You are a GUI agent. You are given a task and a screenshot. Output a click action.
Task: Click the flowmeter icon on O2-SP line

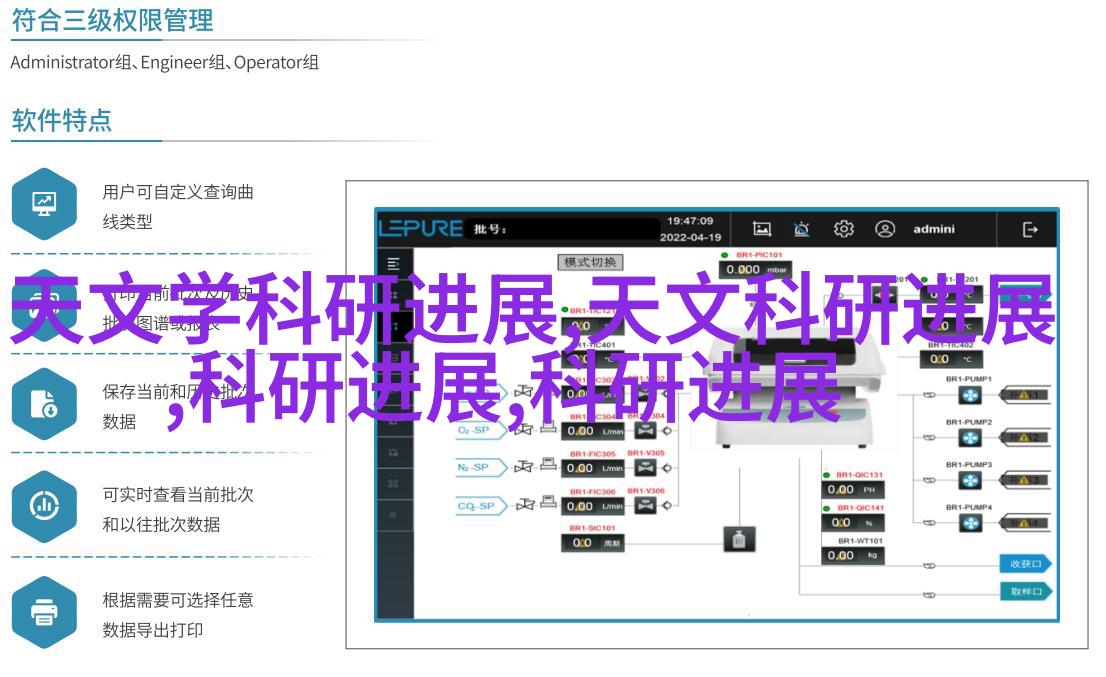[548, 427]
